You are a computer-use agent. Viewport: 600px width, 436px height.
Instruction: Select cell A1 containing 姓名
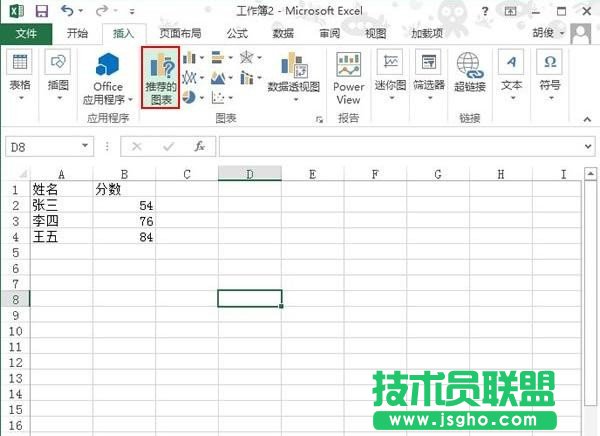coord(62,189)
